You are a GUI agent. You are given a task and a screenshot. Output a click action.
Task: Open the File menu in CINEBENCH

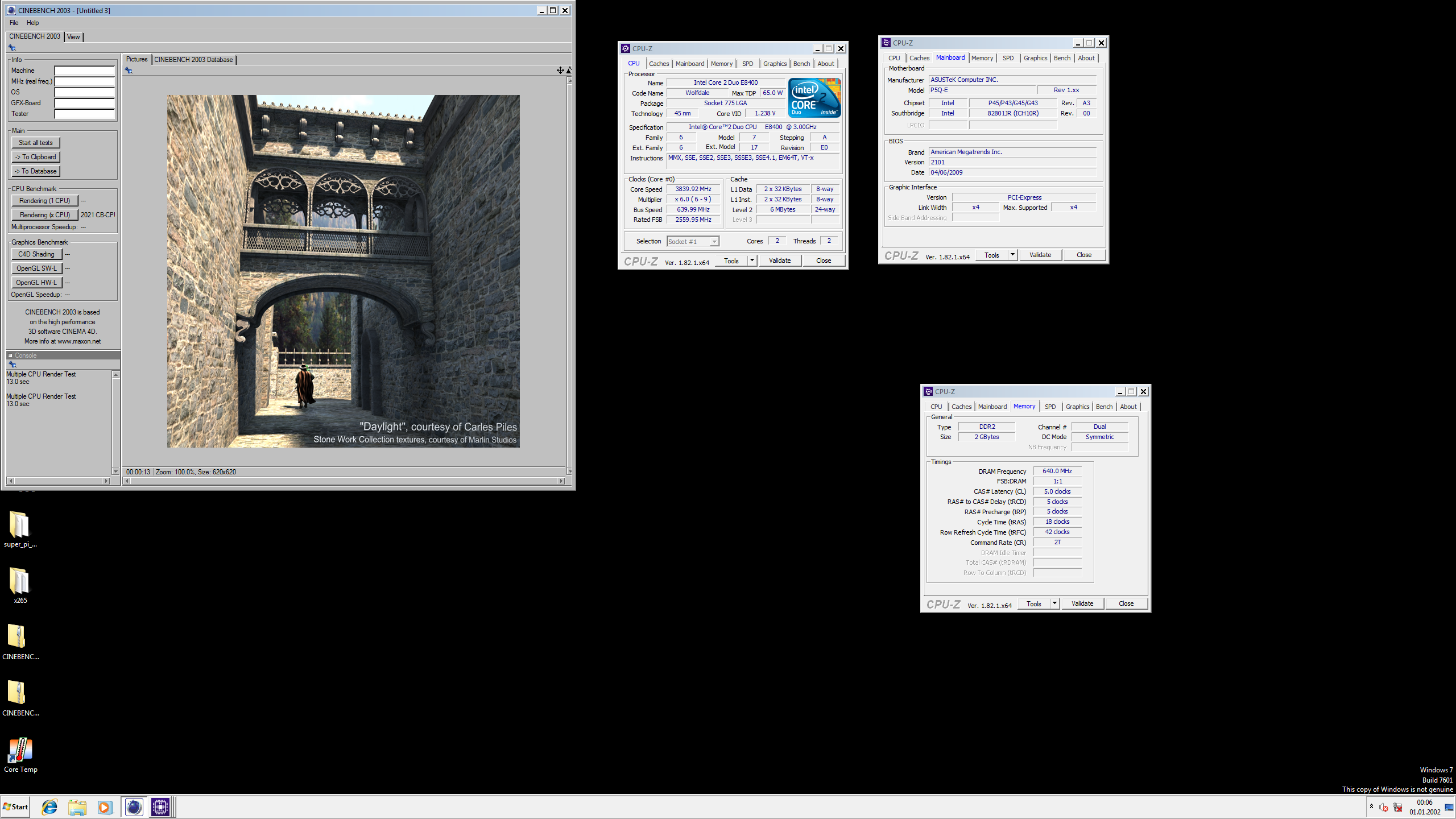click(14, 23)
